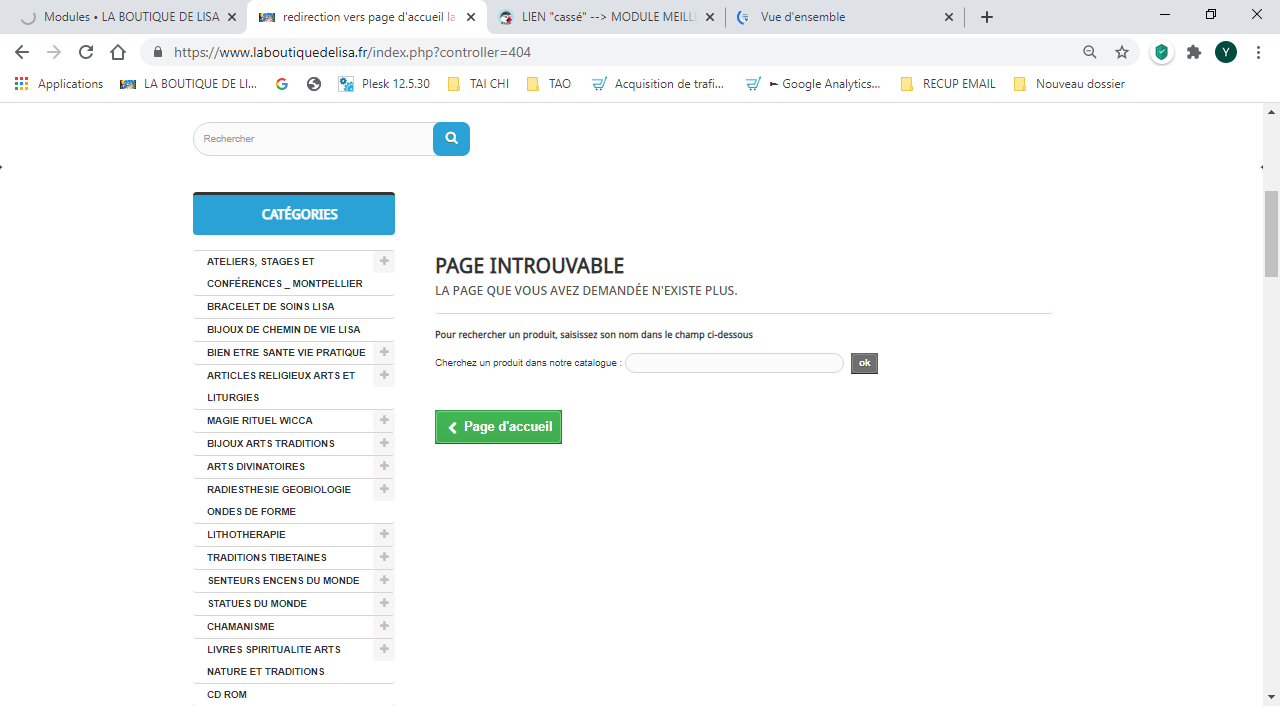Click the CATÉGORIES header block

pyautogui.click(x=294, y=214)
